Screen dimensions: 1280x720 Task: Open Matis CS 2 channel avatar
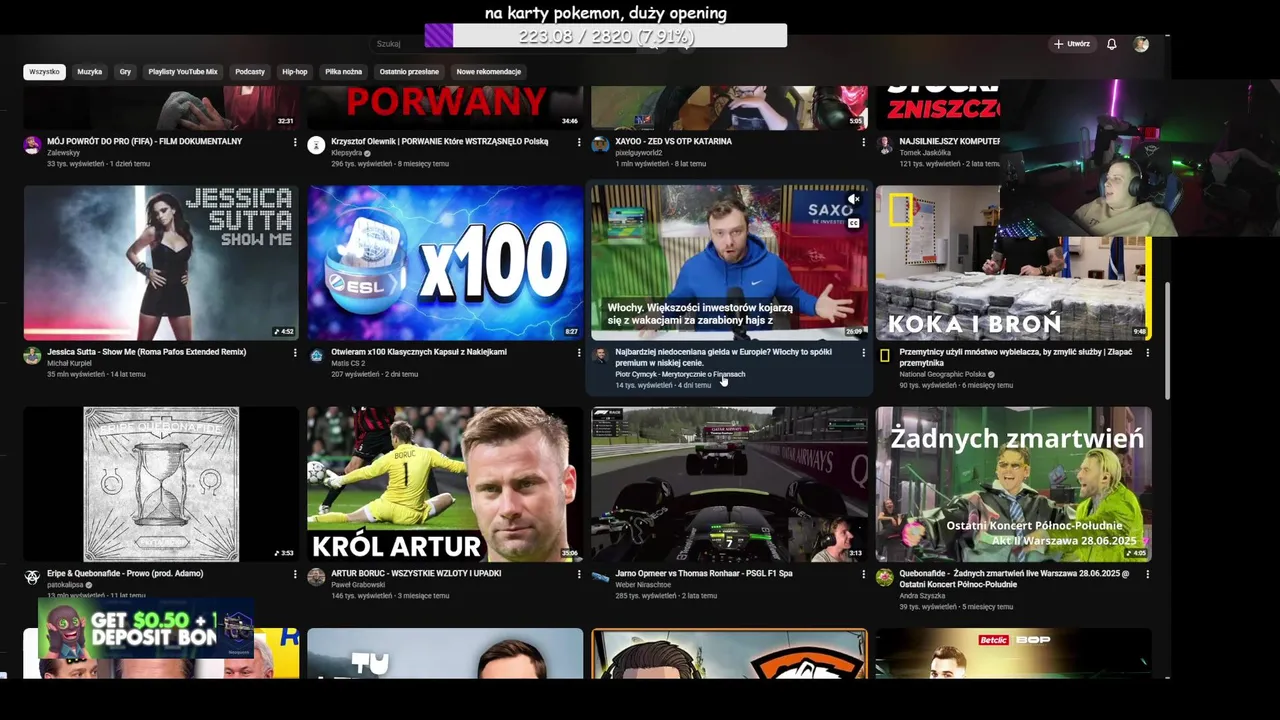coord(316,356)
